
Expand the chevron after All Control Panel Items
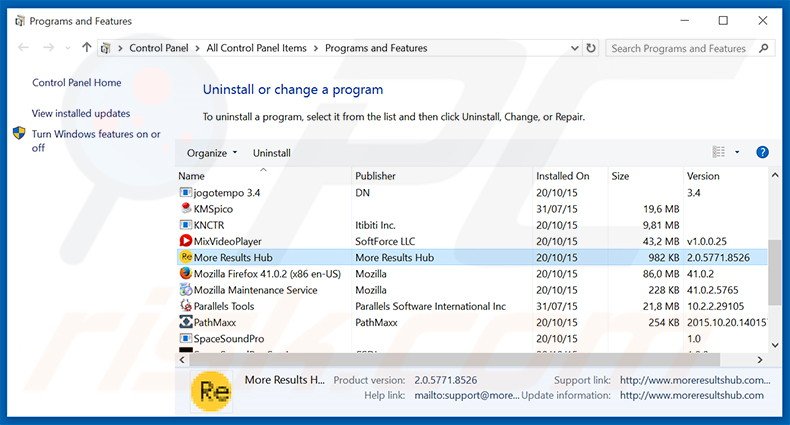pos(316,48)
